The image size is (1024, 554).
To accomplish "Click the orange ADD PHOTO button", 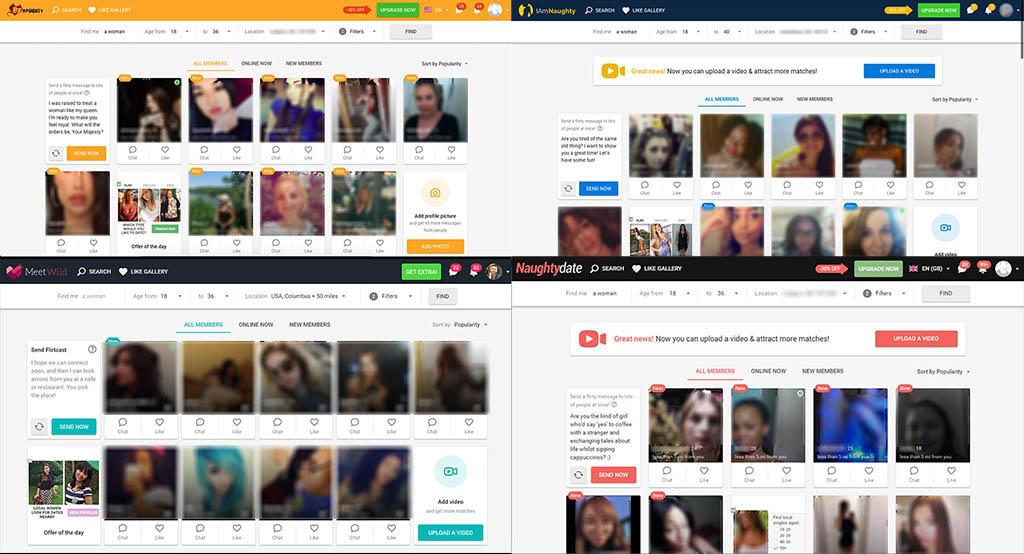I will pyautogui.click(x=435, y=246).
